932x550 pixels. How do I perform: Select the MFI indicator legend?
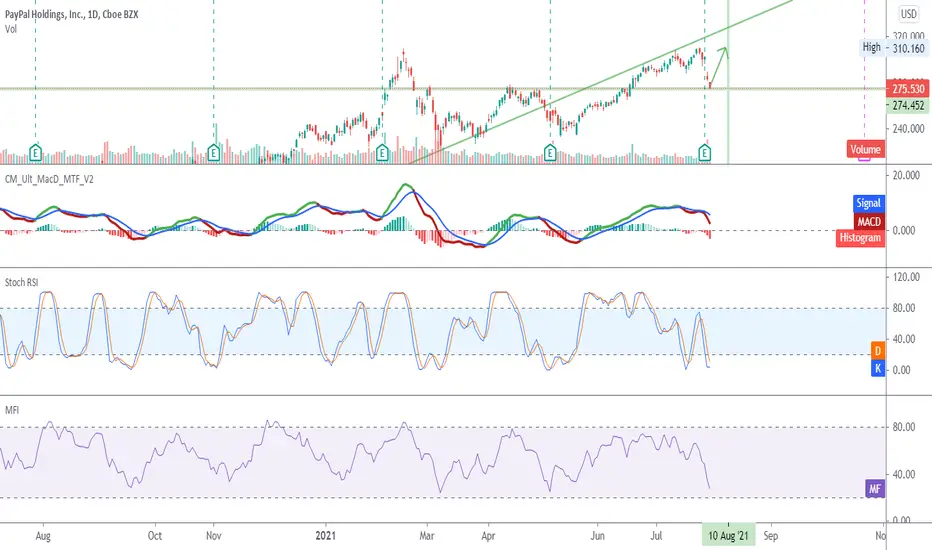pyautogui.click(x=12, y=410)
